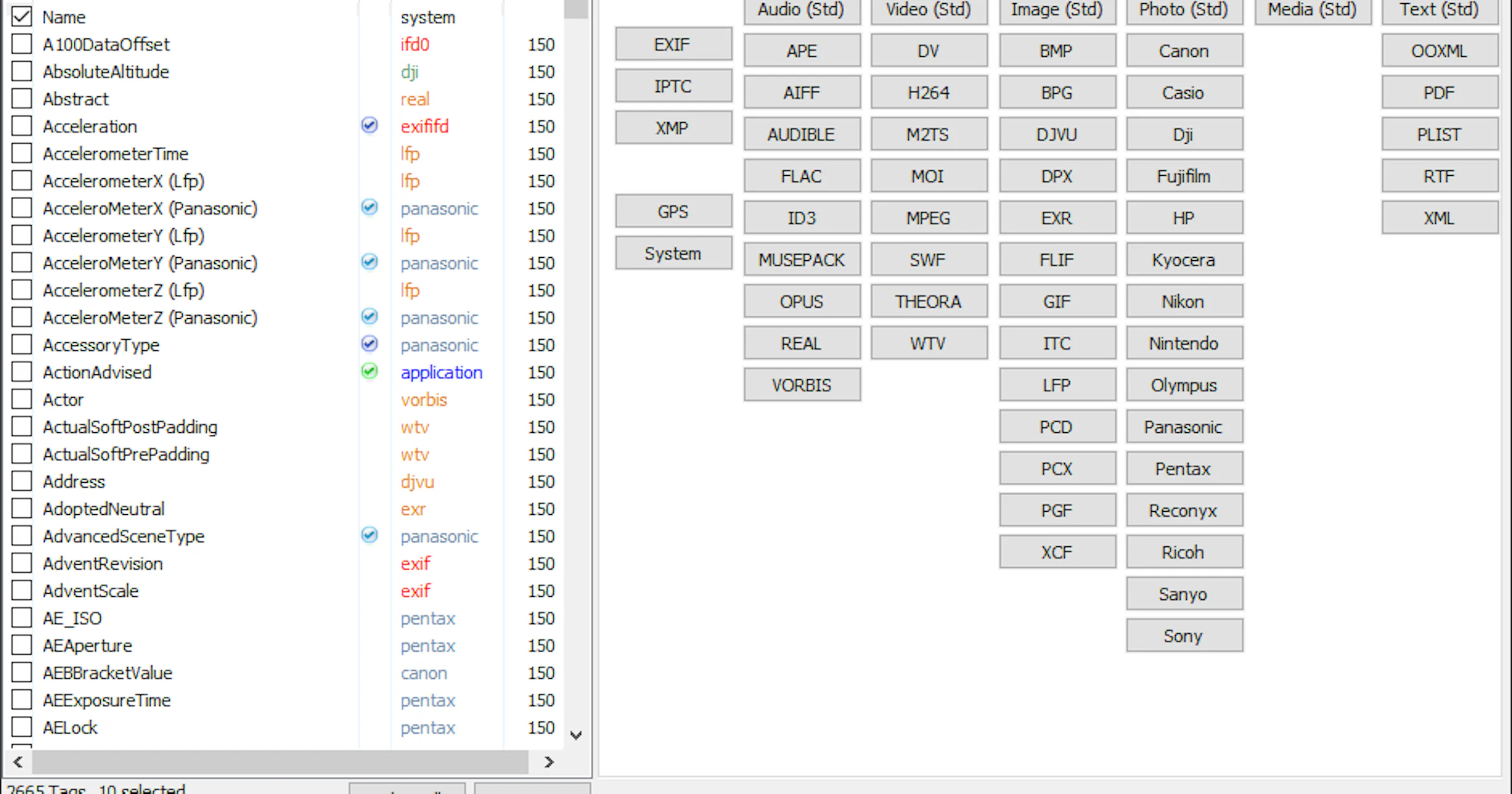Uncheck the Name checkbox
The width and height of the screenshot is (1512, 794).
tap(21, 16)
